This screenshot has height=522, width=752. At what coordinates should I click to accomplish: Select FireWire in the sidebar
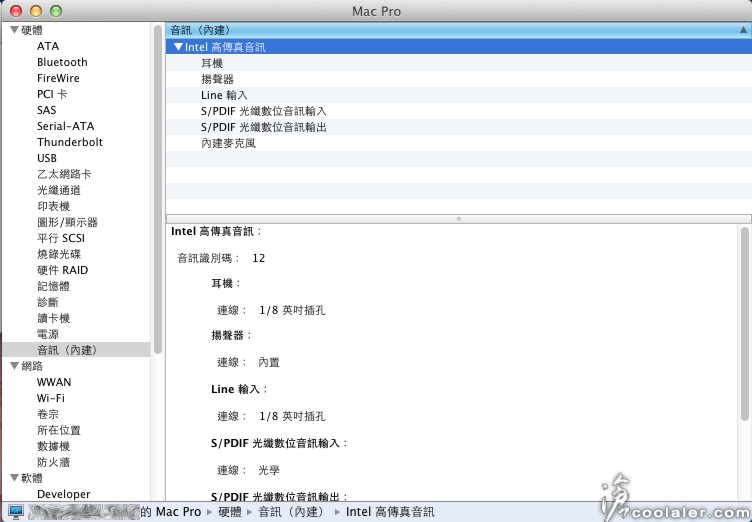pyautogui.click(x=58, y=78)
